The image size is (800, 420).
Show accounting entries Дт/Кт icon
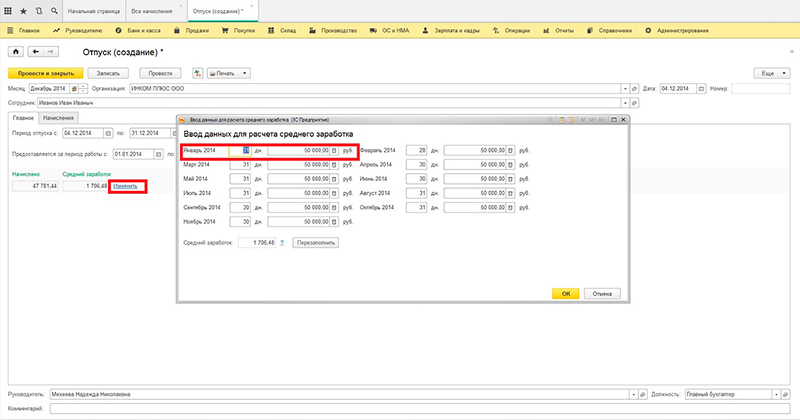point(197,73)
